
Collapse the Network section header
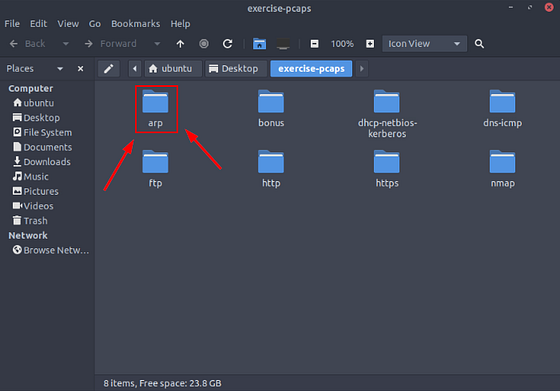[28, 236]
